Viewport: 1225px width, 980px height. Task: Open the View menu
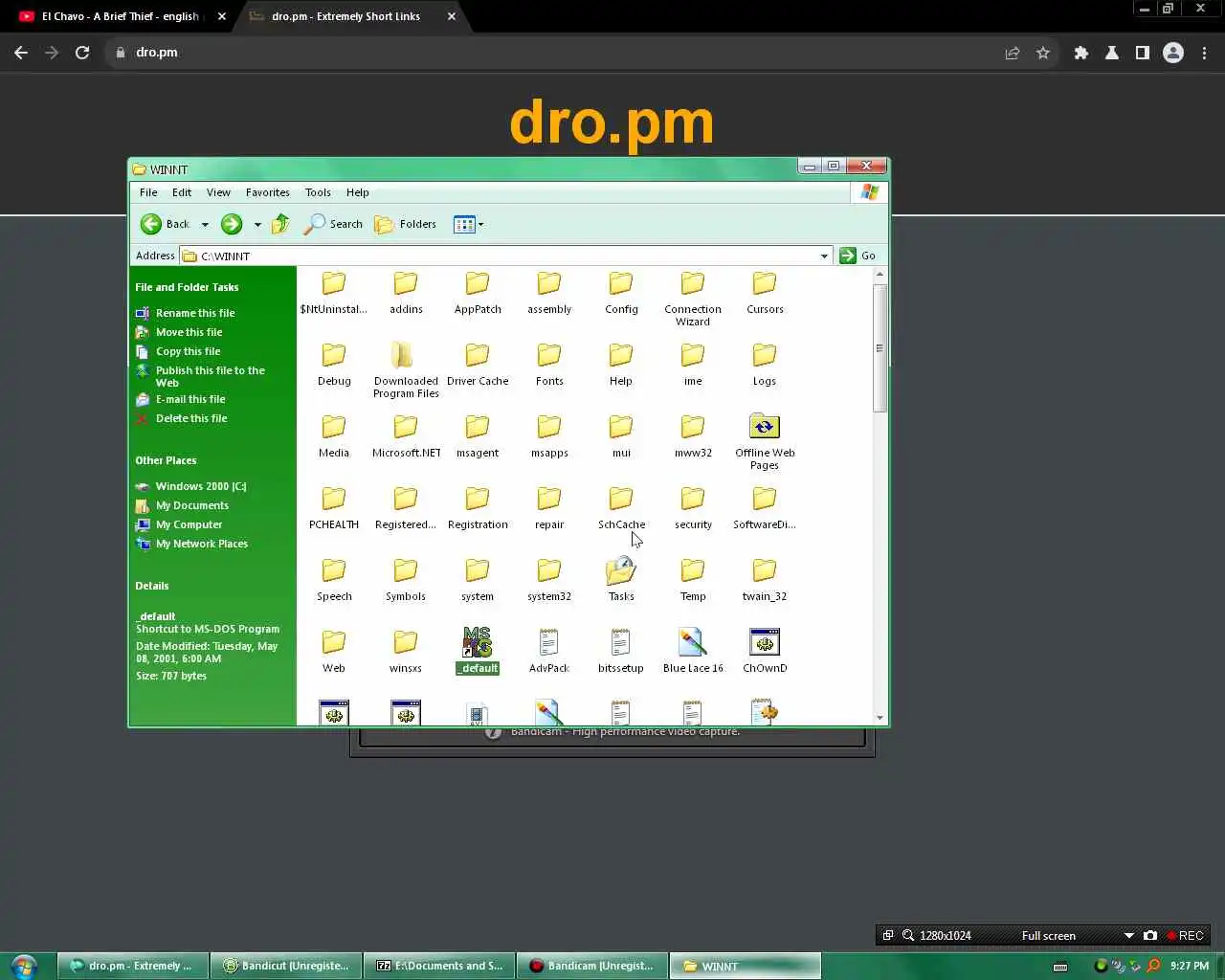218,192
